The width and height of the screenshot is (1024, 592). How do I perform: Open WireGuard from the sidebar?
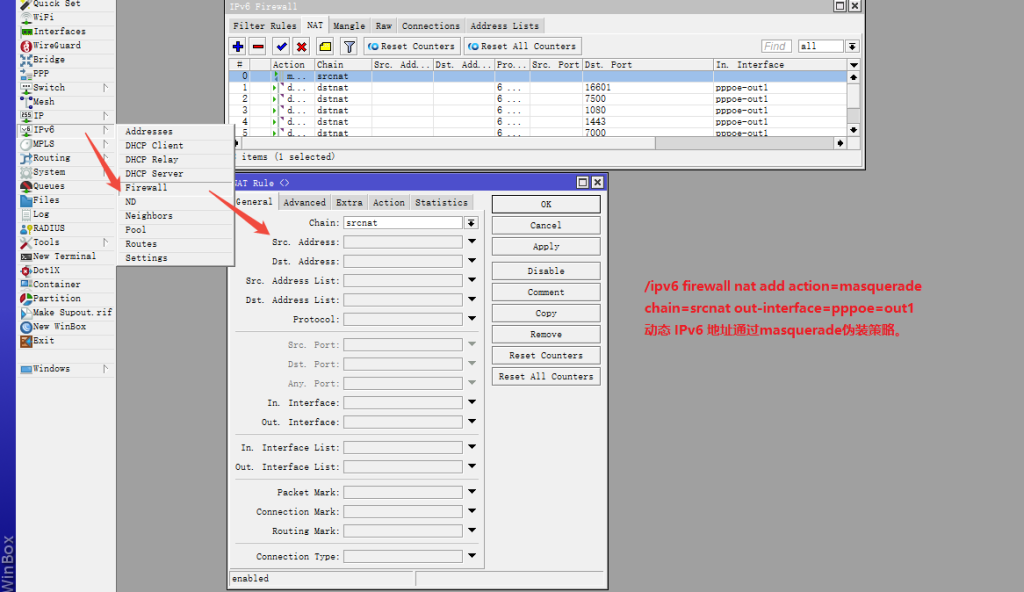pyautogui.click(x=57, y=45)
